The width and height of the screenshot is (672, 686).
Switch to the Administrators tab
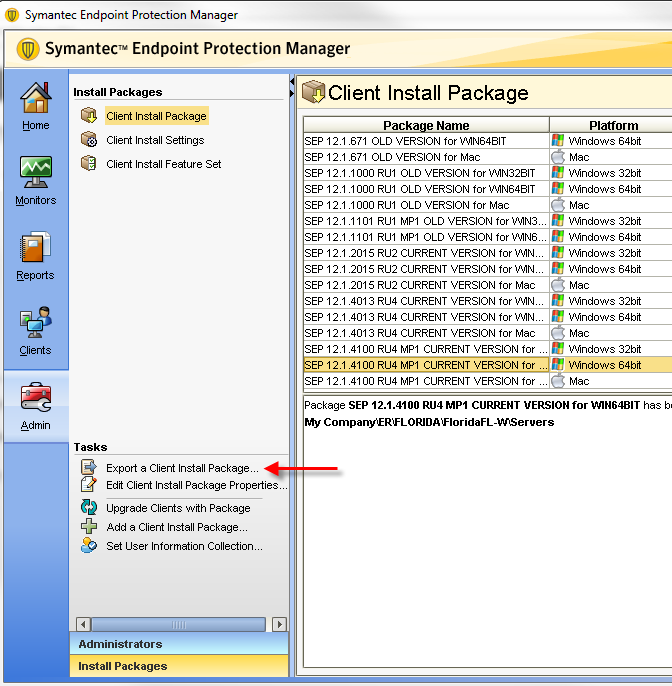point(179,644)
